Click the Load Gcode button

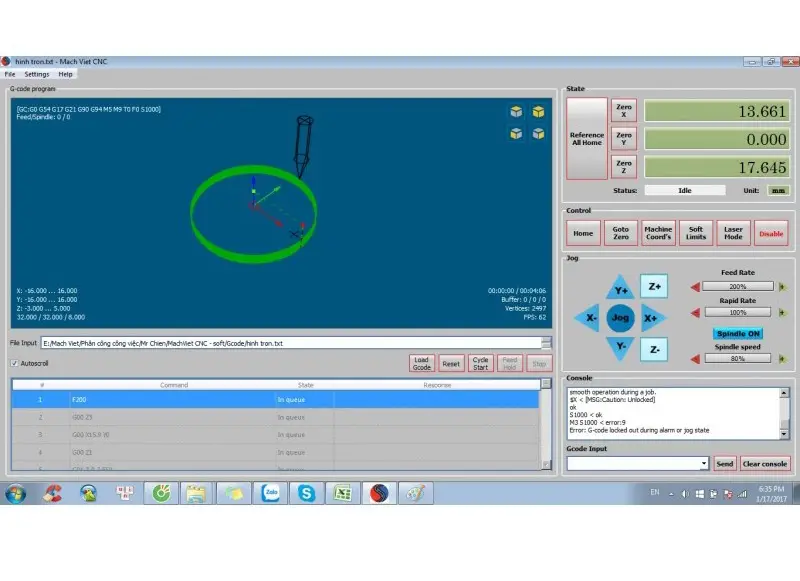(x=422, y=363)
